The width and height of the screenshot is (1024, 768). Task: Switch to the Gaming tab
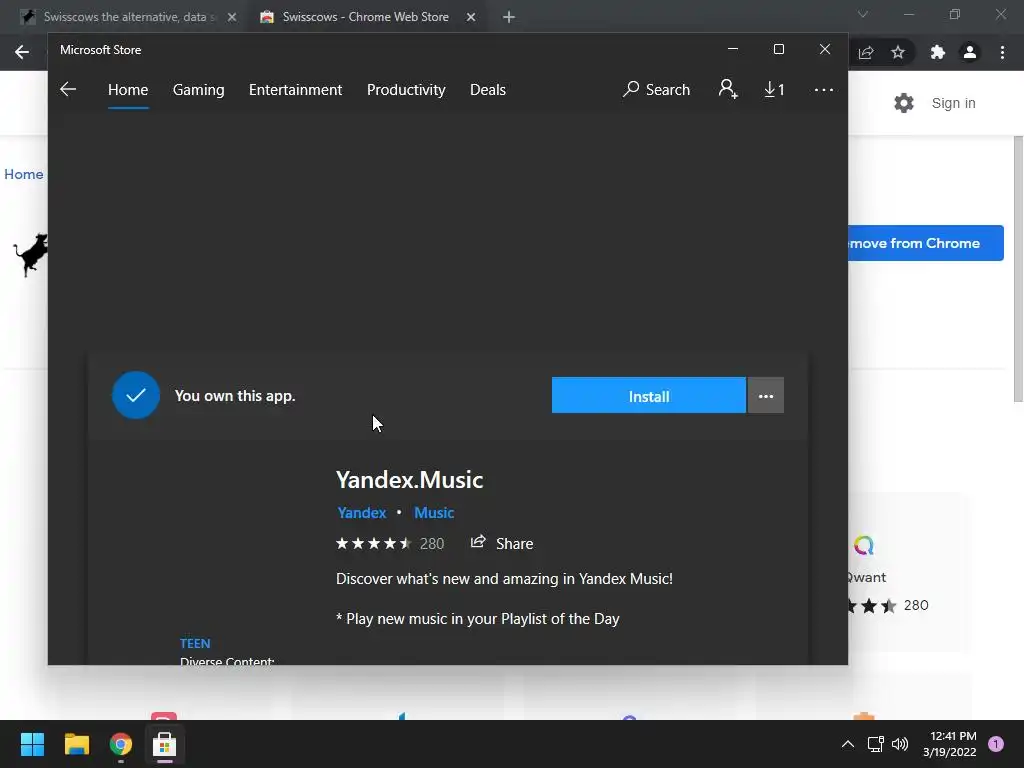point(199,89)
